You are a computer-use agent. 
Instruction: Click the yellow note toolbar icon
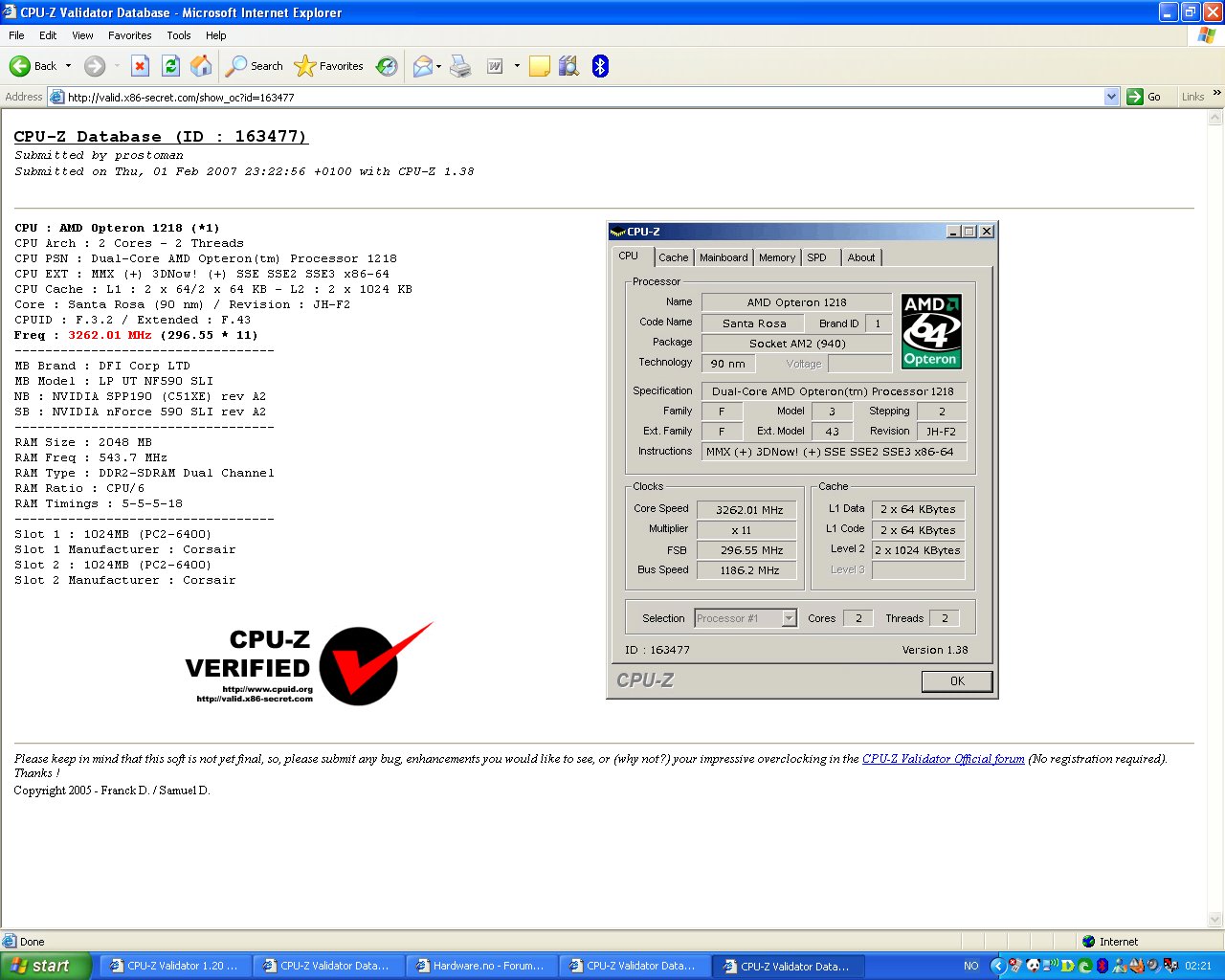540,66
